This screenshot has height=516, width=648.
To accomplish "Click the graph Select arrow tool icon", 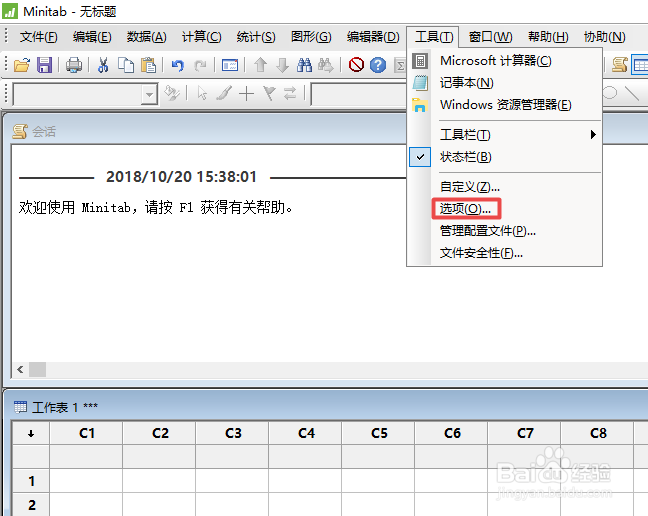I will tap(202, 93).
